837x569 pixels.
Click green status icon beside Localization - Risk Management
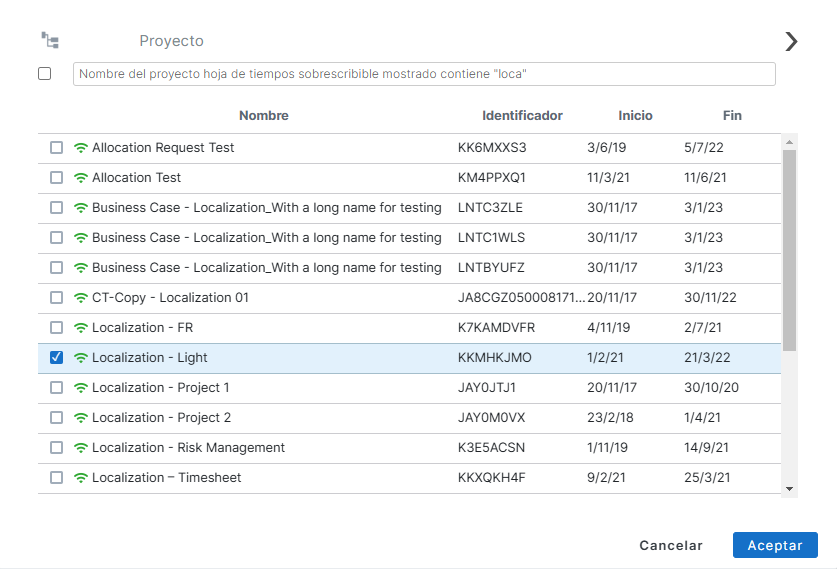click(x=81, y=448)
